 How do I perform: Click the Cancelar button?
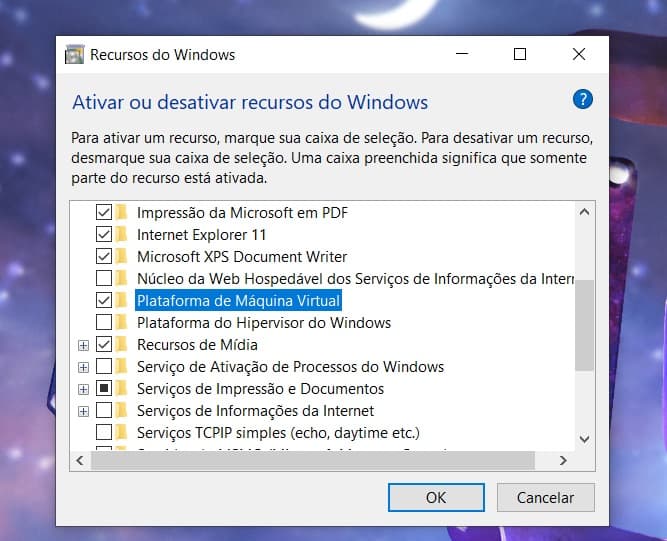coord(545,497)
